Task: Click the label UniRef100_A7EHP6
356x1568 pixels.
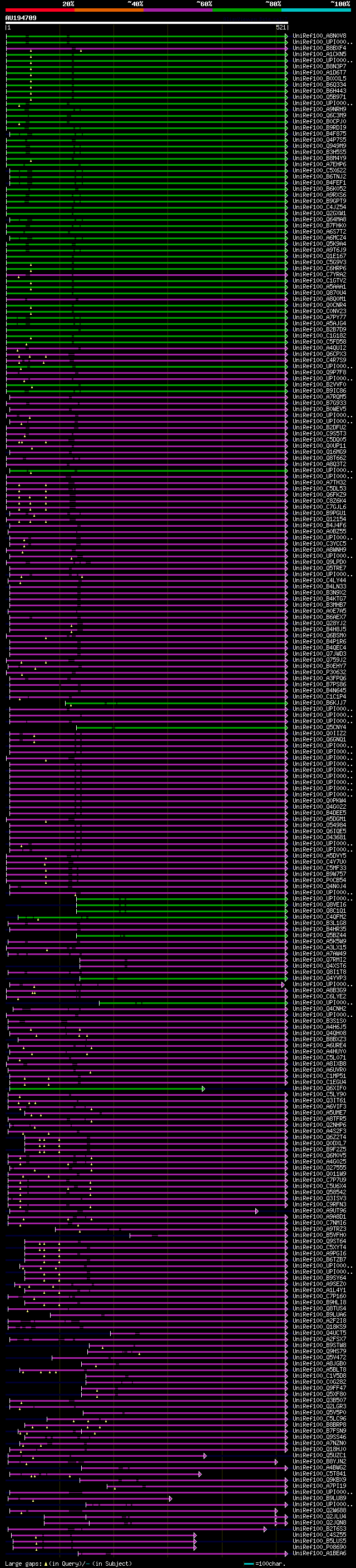Action: [319, 164]
